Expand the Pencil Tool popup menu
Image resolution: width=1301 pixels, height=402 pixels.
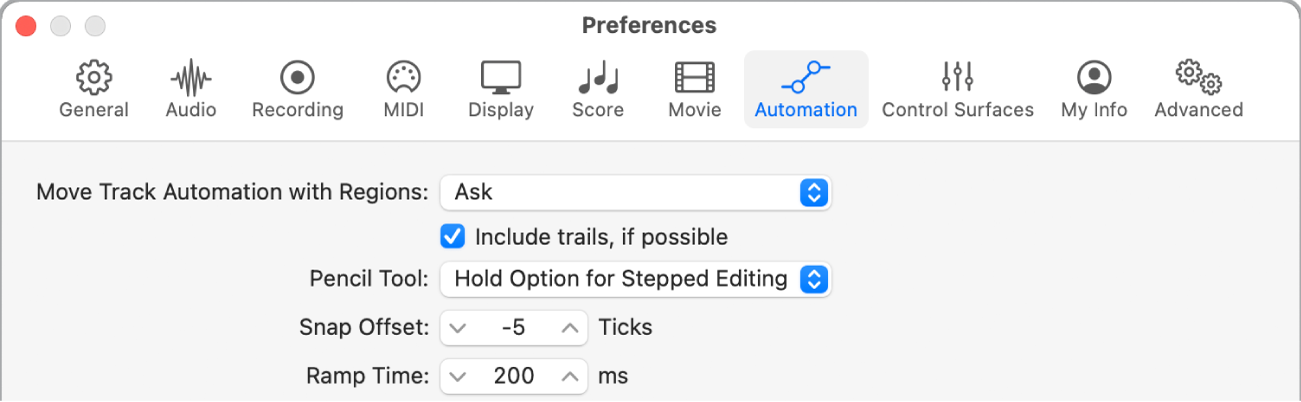click(x=635, y=280)
